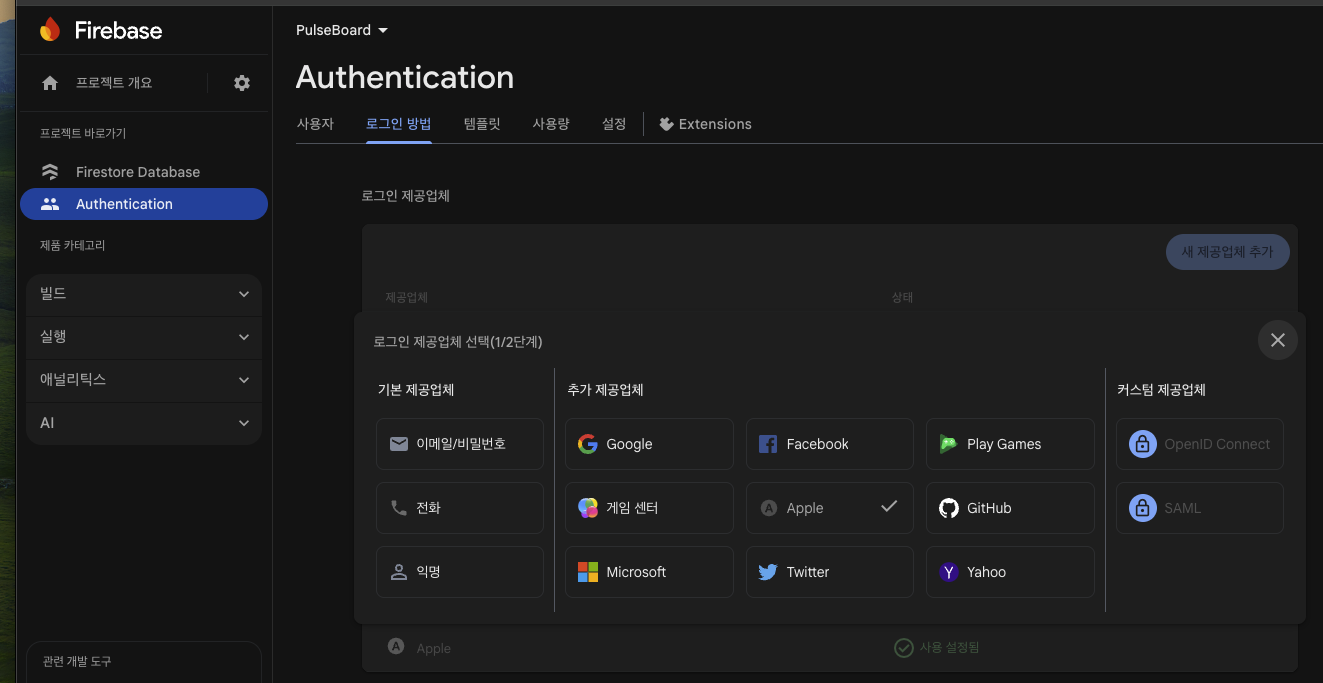Image resolution: width=1323 pixels, height=683 pixels.
Task: Open project settings gear icon
Action: pos(242,83)
